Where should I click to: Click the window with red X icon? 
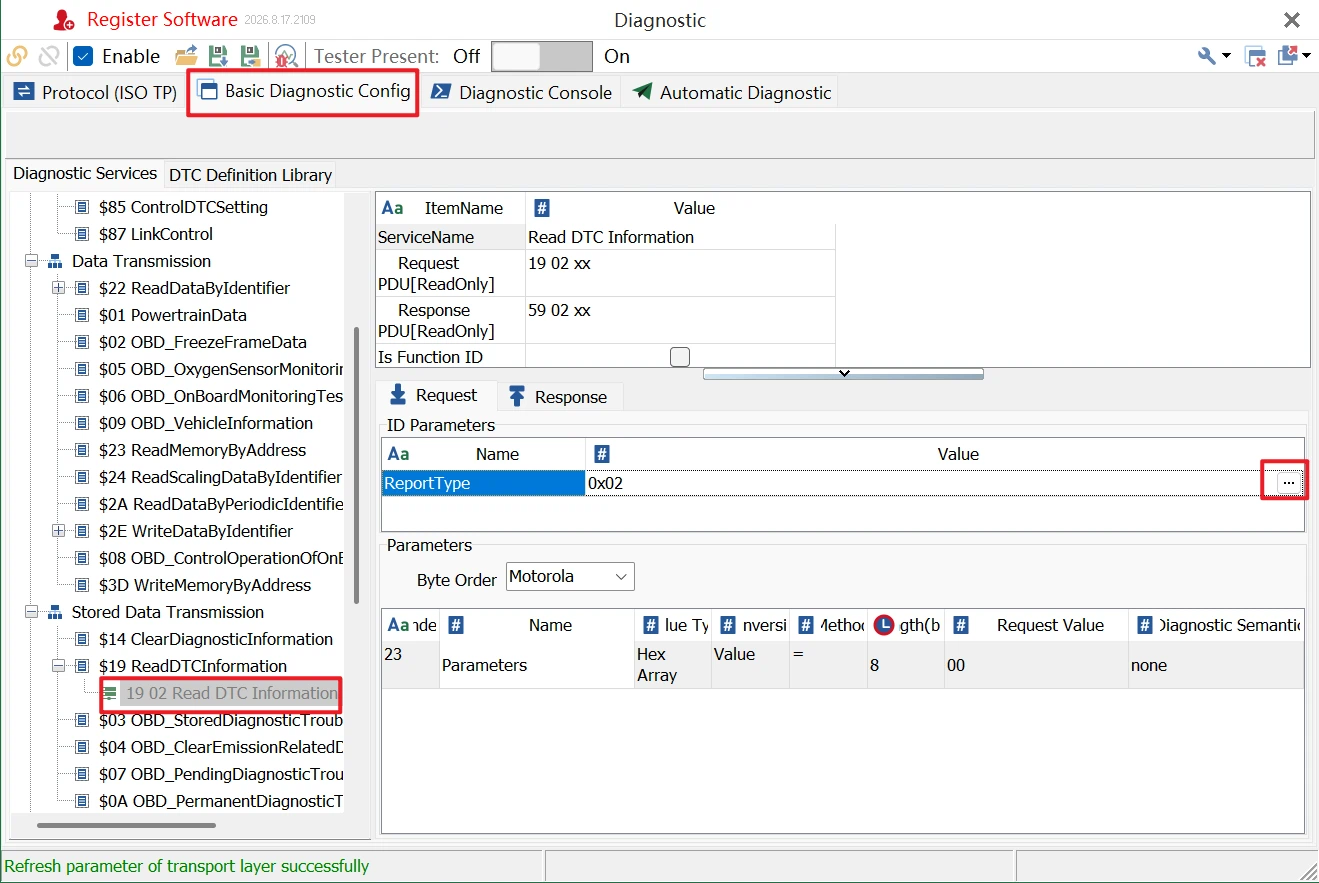tap(1255, 56)
